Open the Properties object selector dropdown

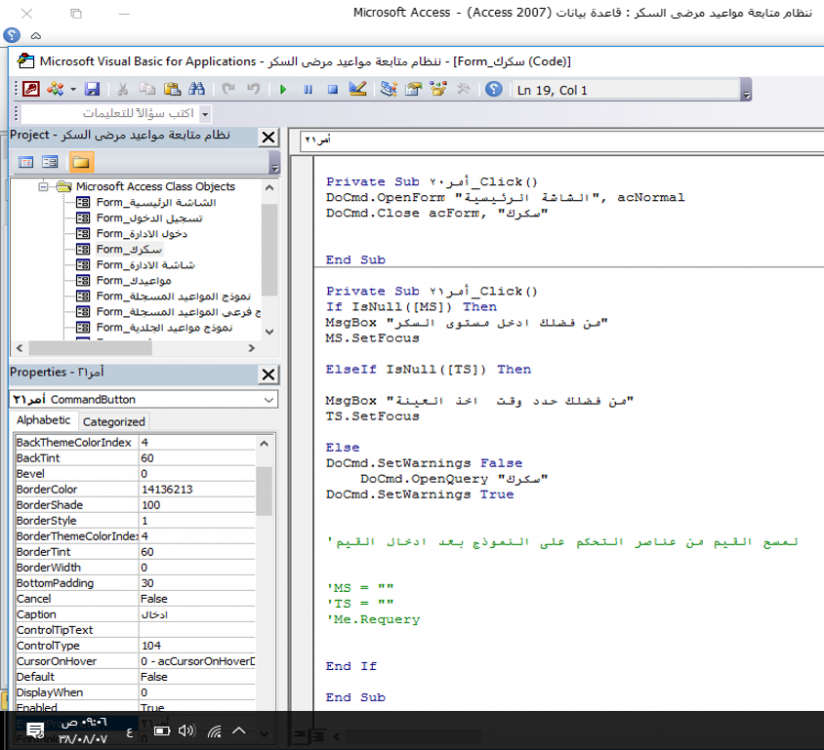point(269,400)
